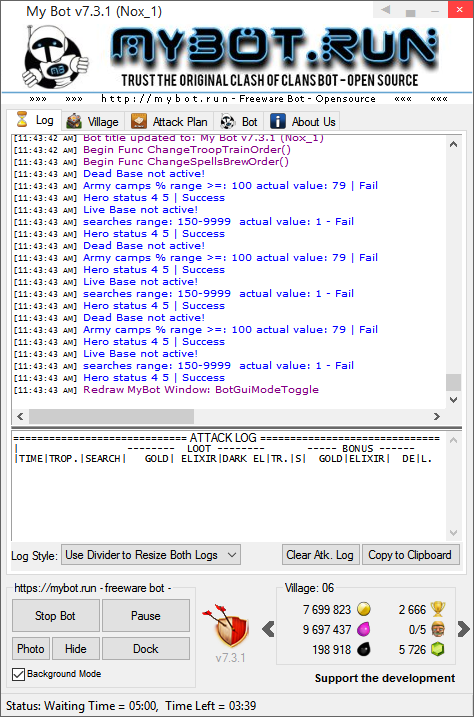The height and width of the screenshot is (717, 474).
Task: Click the gold coin icon
Action: (x=364, y=609)
